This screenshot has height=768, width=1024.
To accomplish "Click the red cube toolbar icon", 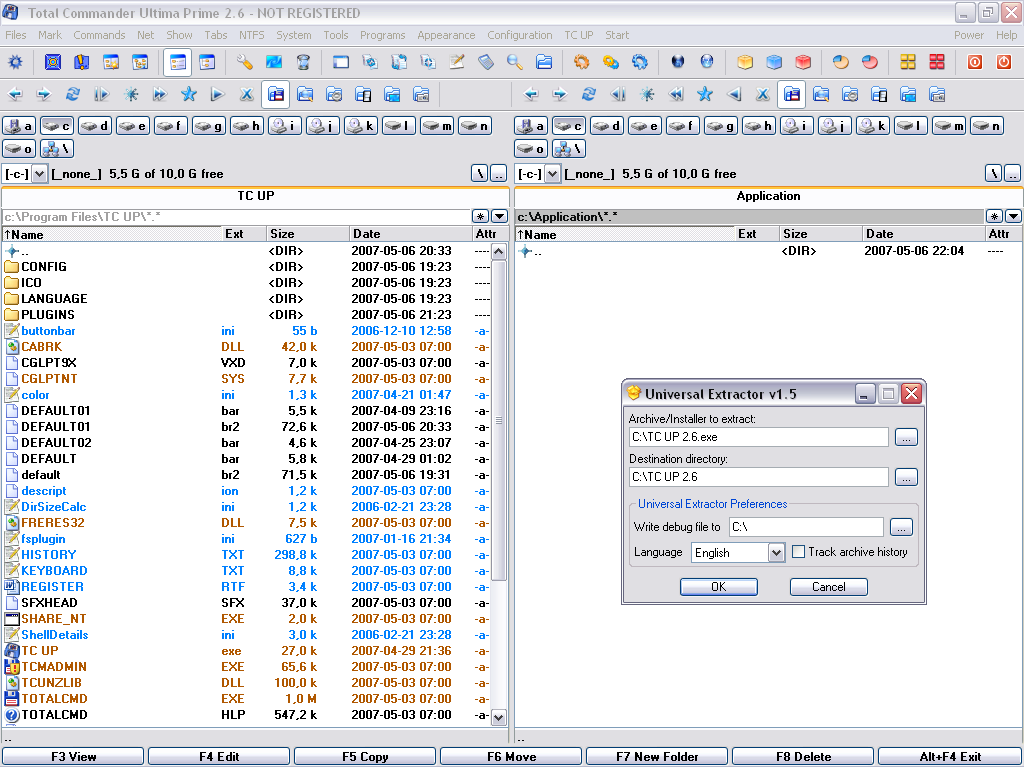I will click(803, 62).
